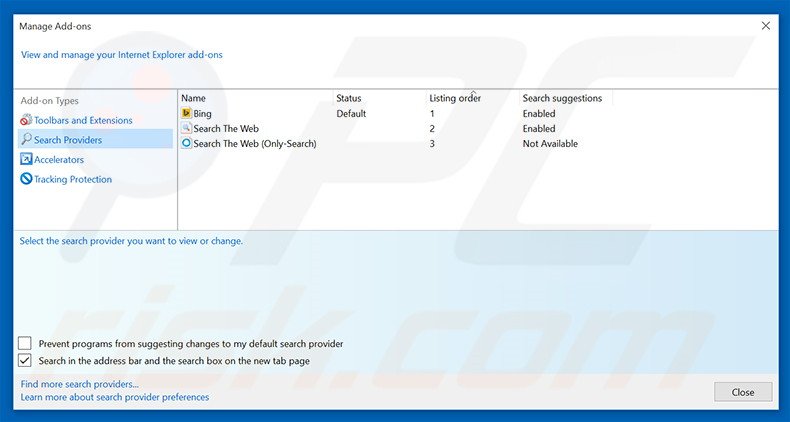Click listing order 1 cell
The height and width of the screenshot is (422, 790).
point(432,114)
